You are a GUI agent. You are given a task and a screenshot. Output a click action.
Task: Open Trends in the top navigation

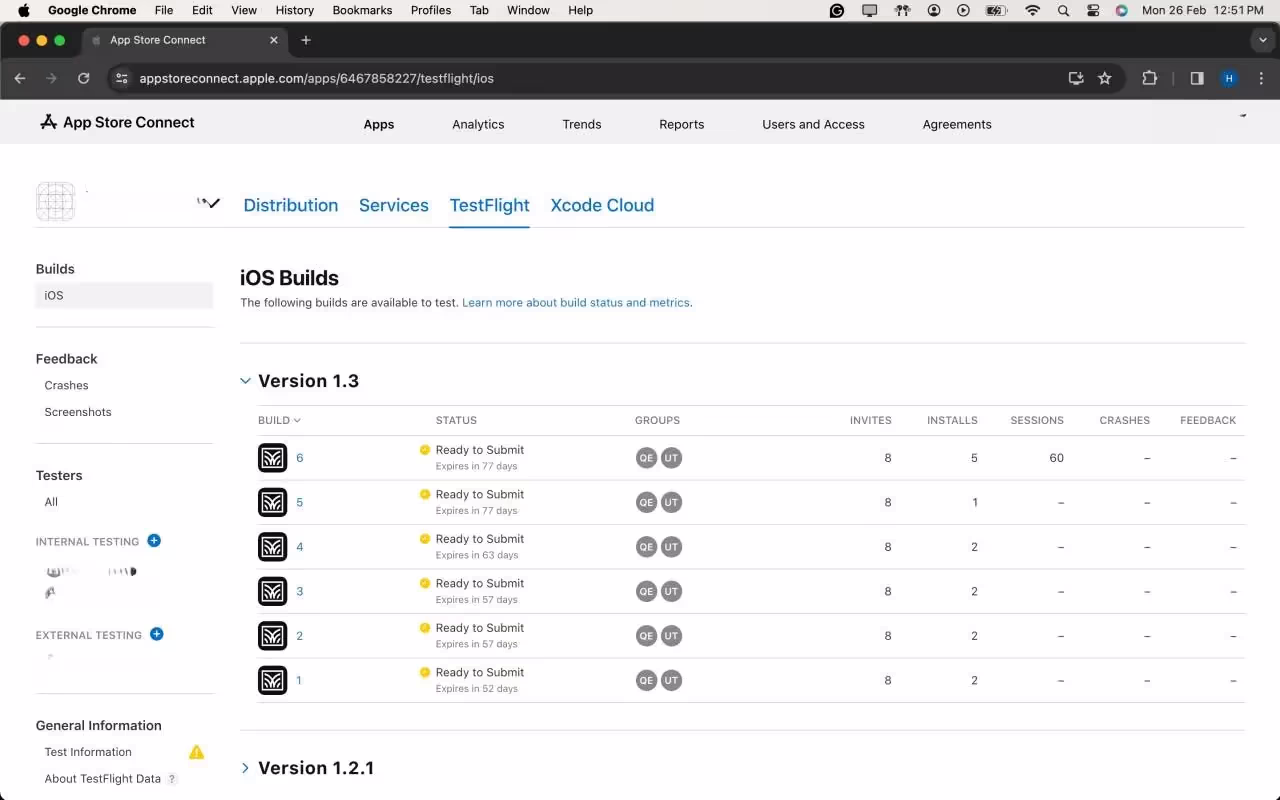point(582,124)
